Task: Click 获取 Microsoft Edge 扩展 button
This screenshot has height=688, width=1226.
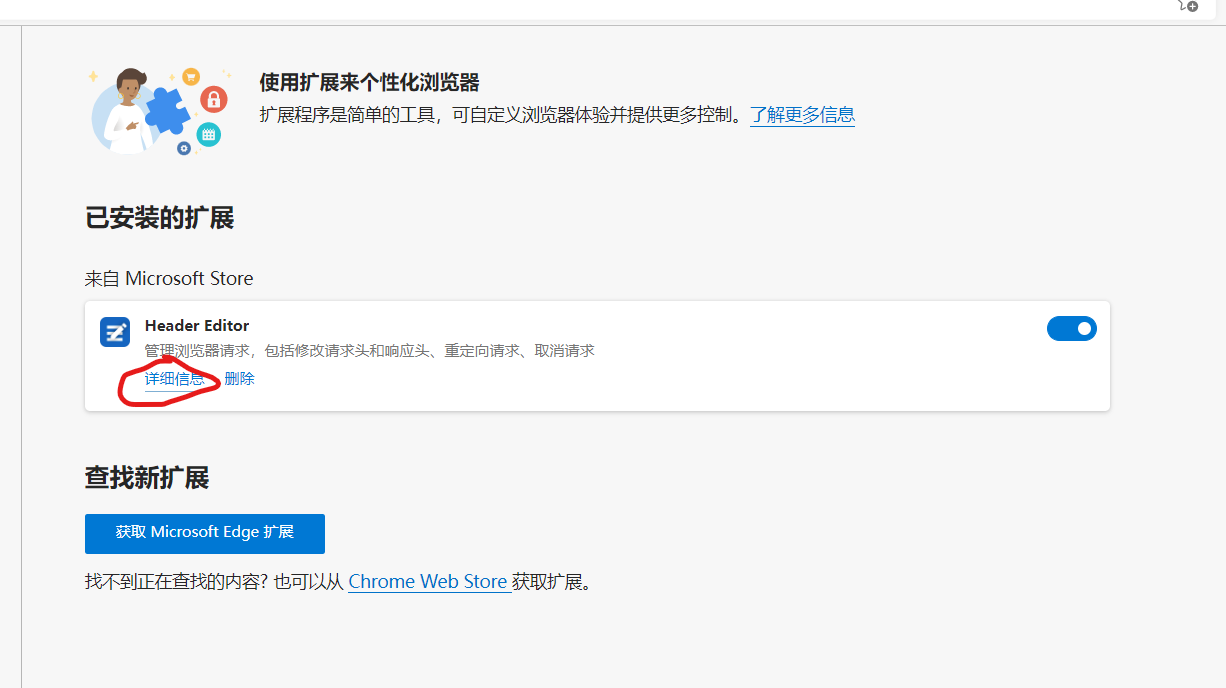Action: pos(205,533)
